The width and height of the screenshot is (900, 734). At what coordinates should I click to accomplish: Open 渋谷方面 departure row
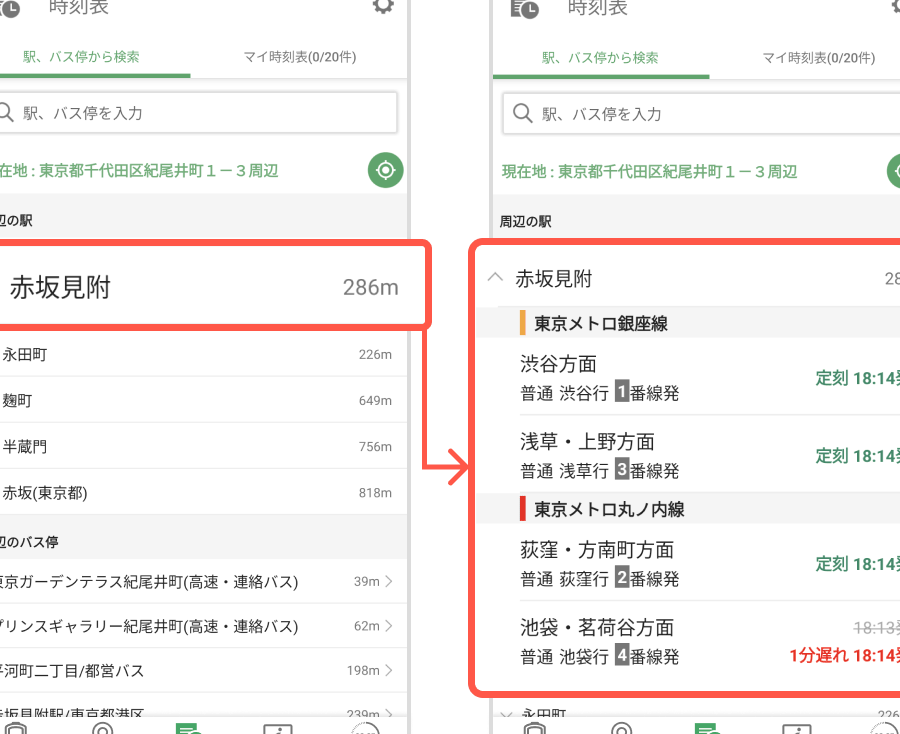coord(709,376)
